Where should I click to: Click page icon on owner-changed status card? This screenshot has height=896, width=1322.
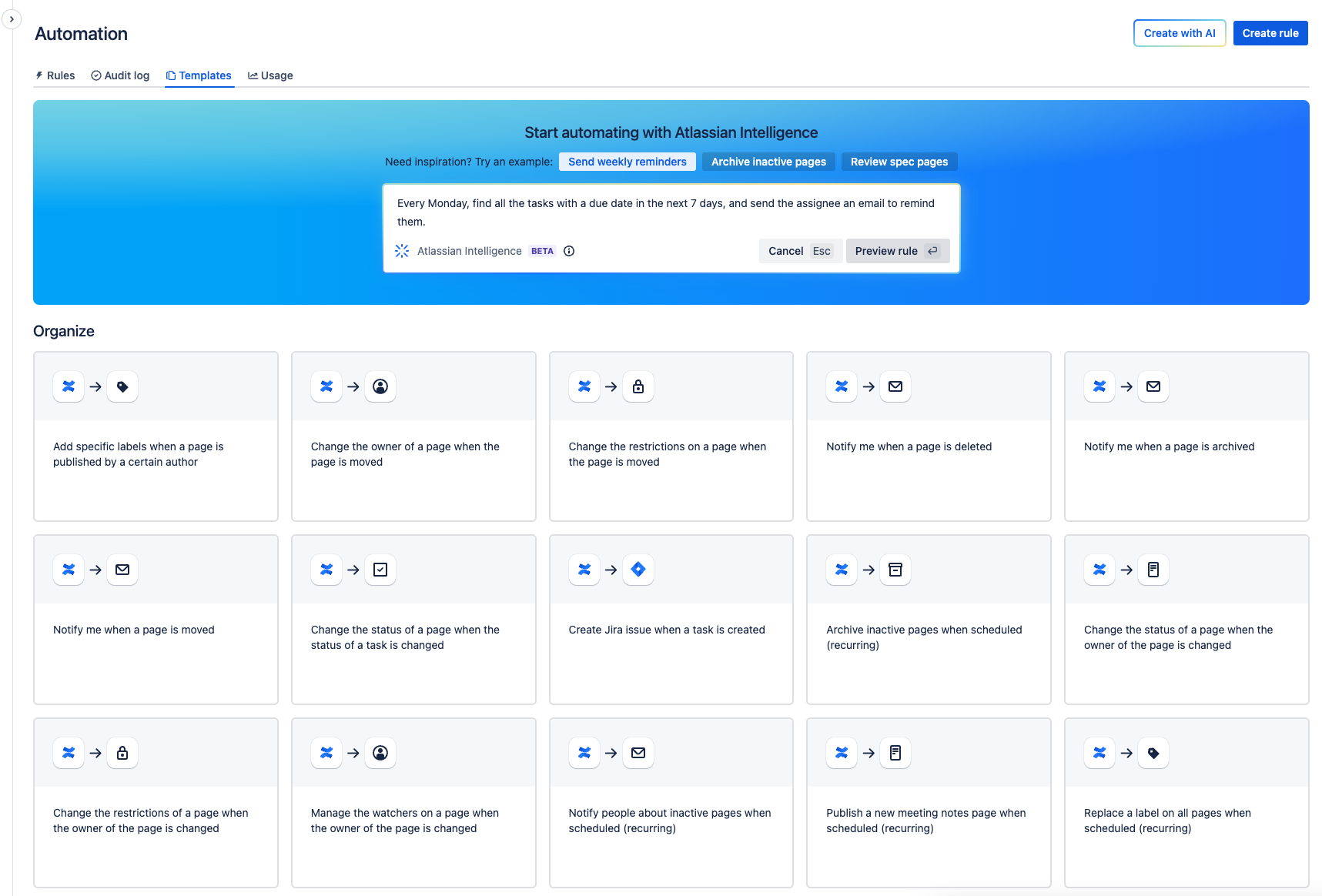point(1153,570)
